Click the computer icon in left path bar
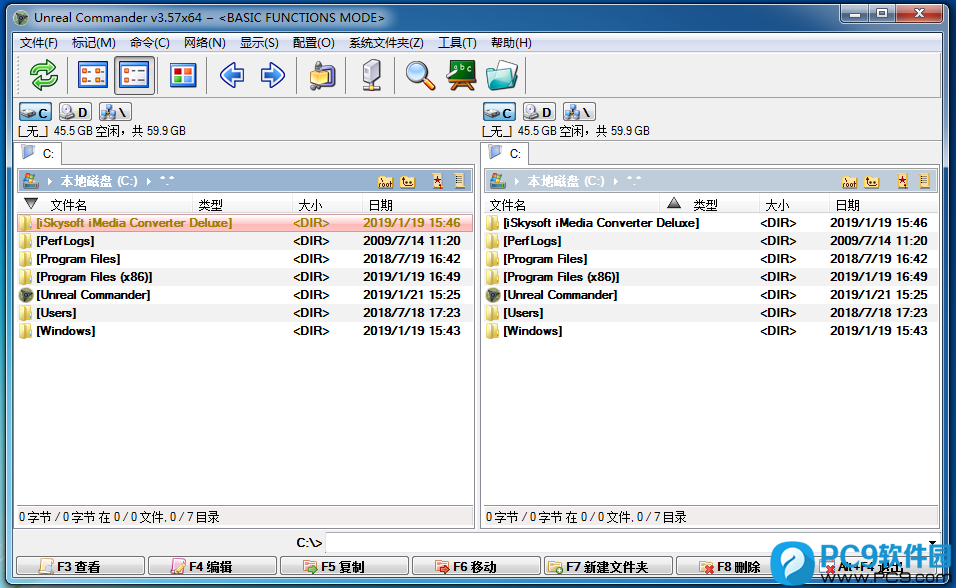Image resolution: width=956 pixels, height=588 pixels. pos(30,181)
